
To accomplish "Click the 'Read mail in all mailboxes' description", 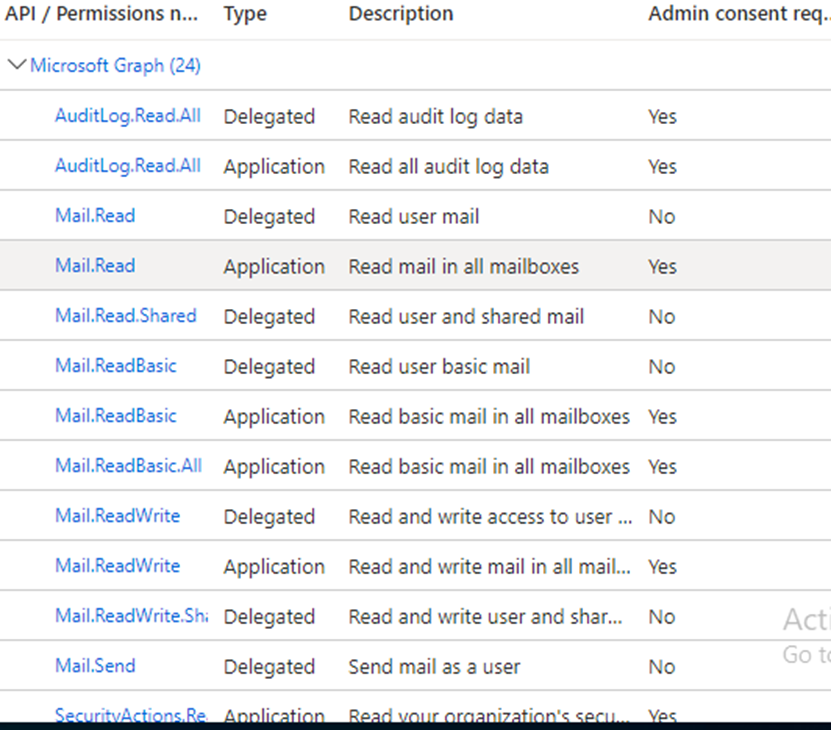I will tap(463, 266).
